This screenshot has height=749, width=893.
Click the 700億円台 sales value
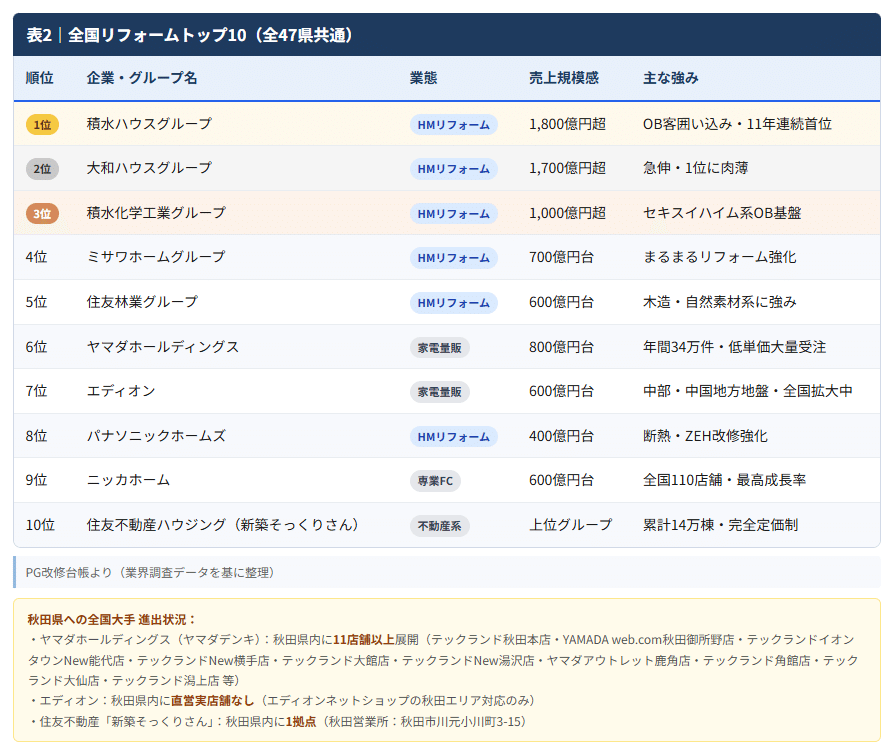click(x=562, y=257)
